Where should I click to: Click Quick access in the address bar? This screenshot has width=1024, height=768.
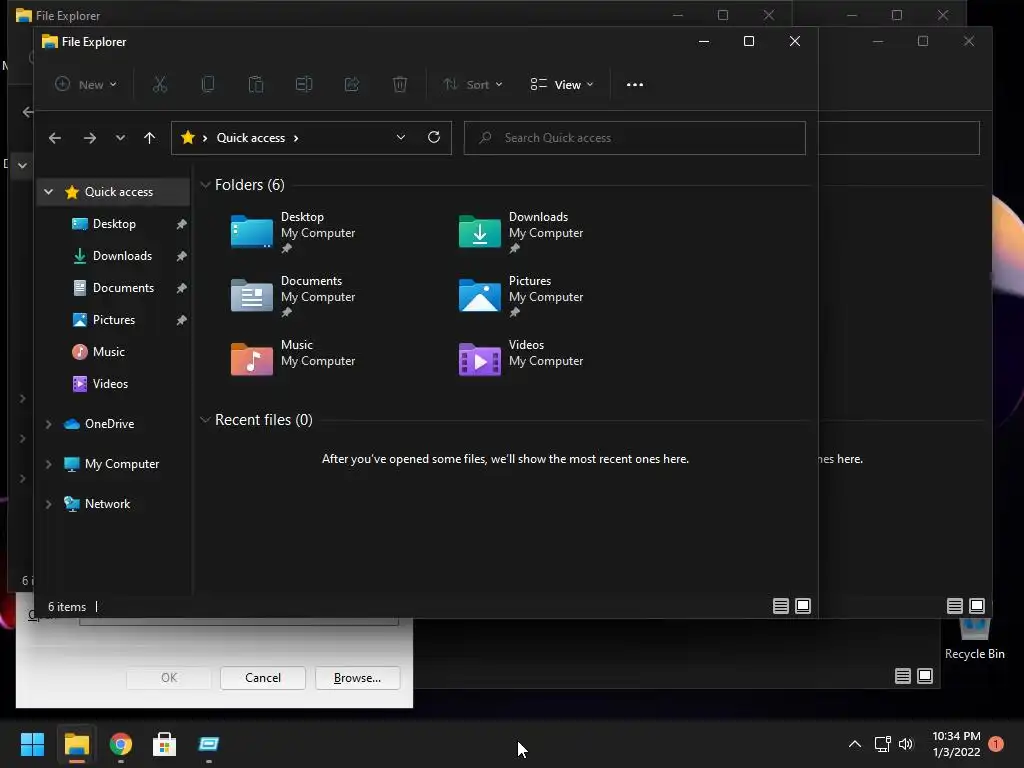click(251, 138)
